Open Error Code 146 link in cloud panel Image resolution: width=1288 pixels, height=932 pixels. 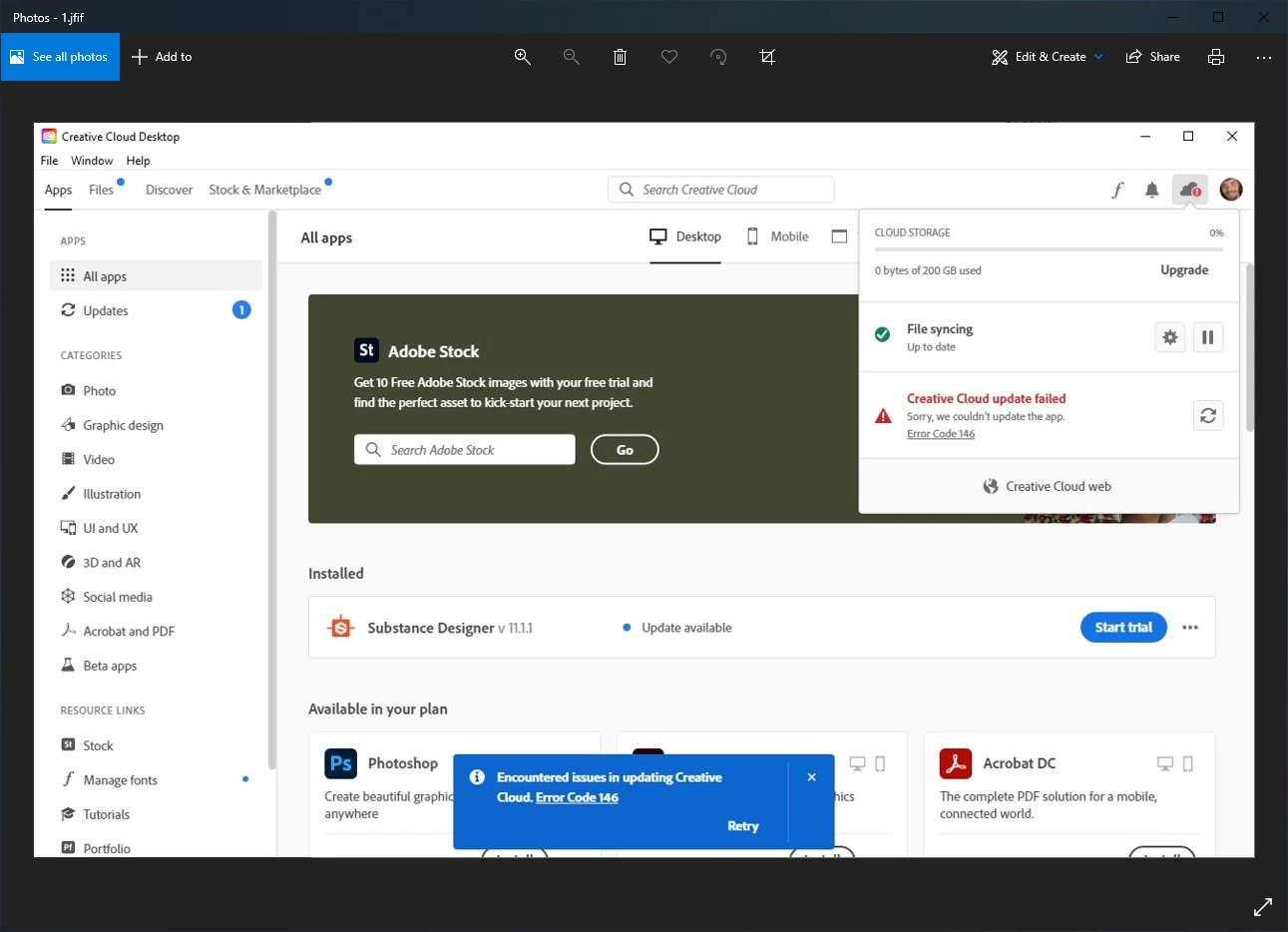coord(941,434)
